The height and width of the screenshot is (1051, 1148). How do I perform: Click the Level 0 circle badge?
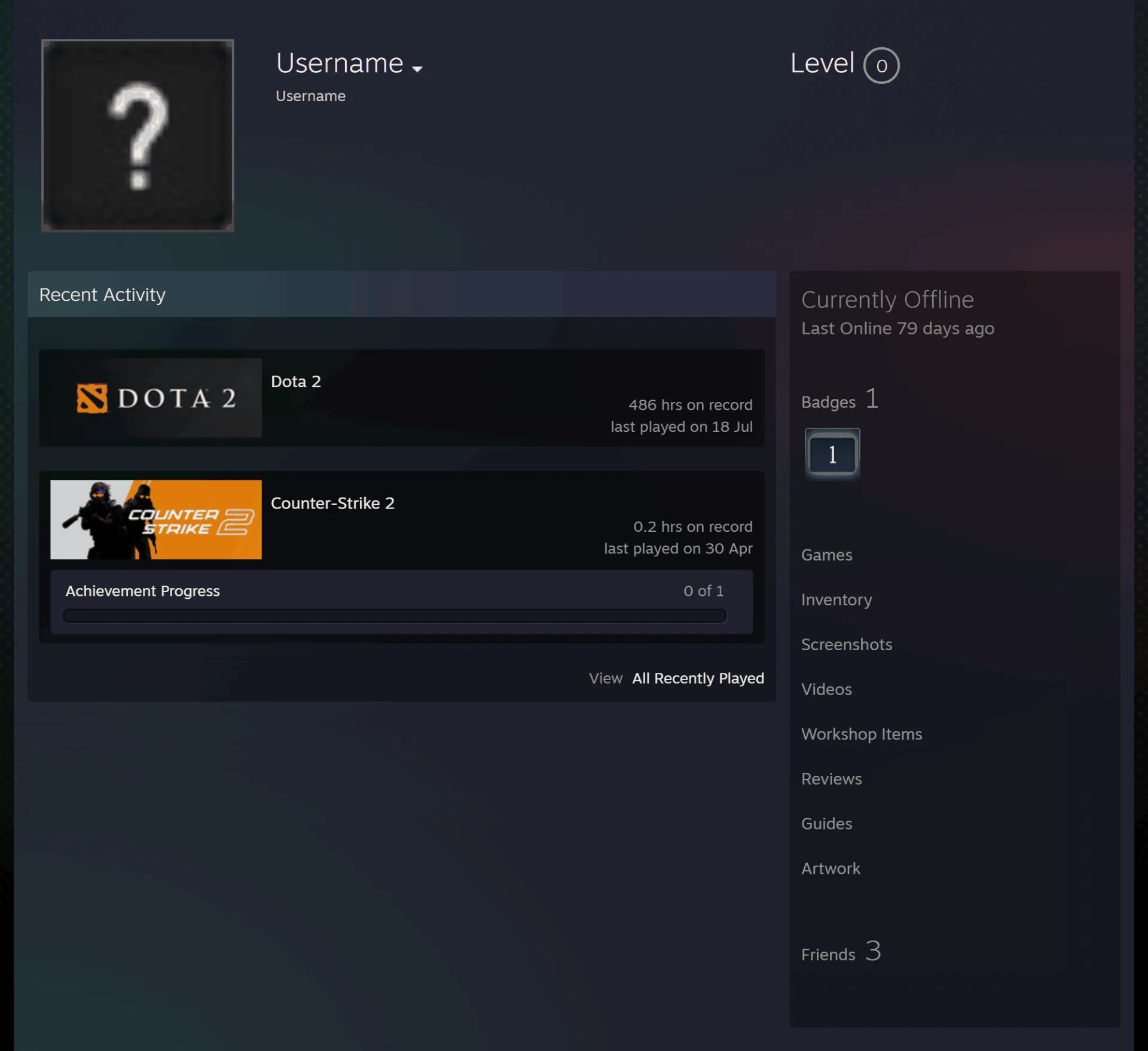881,65
